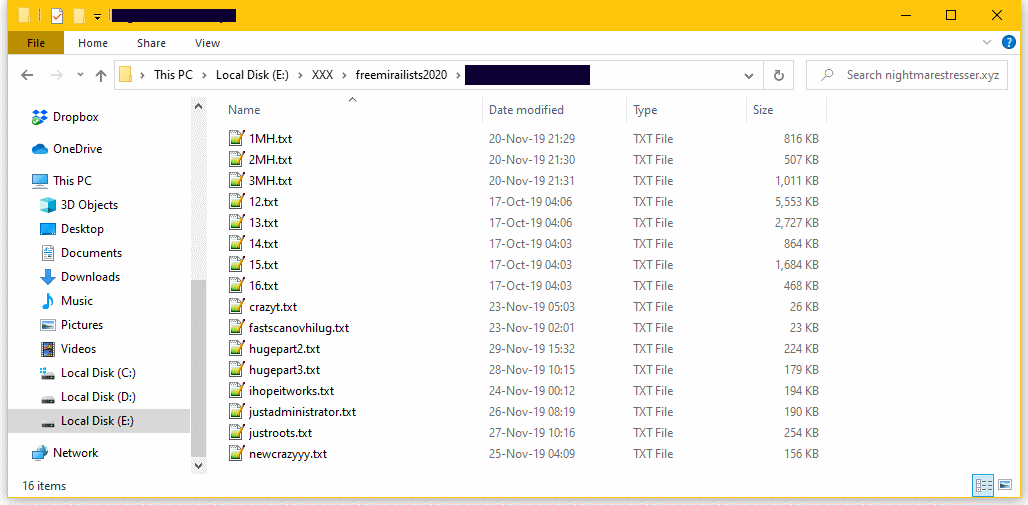1028x505 pixels.
Task: Refresh the current folder view
Action: pos(778,76)
